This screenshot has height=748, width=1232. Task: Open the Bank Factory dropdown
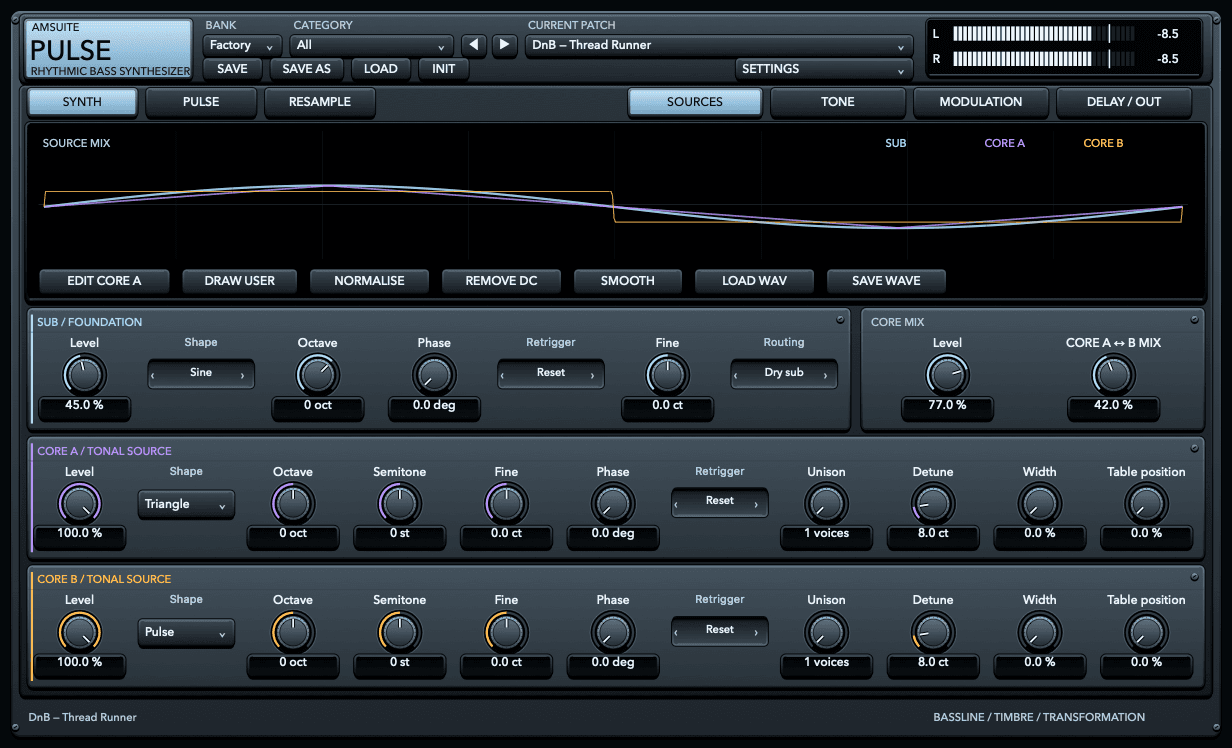click(242, 46)
